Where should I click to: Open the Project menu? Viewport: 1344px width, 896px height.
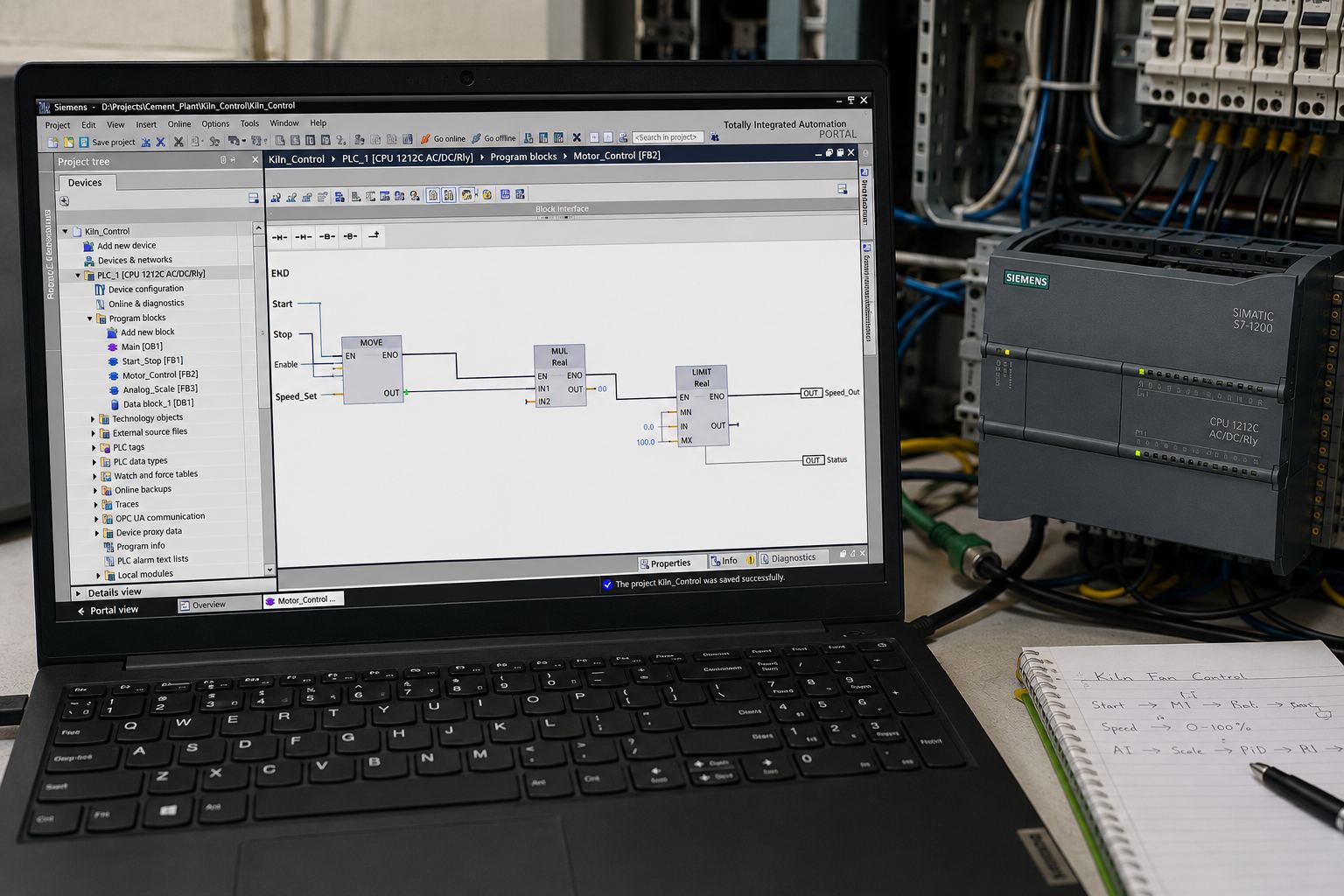58,125
